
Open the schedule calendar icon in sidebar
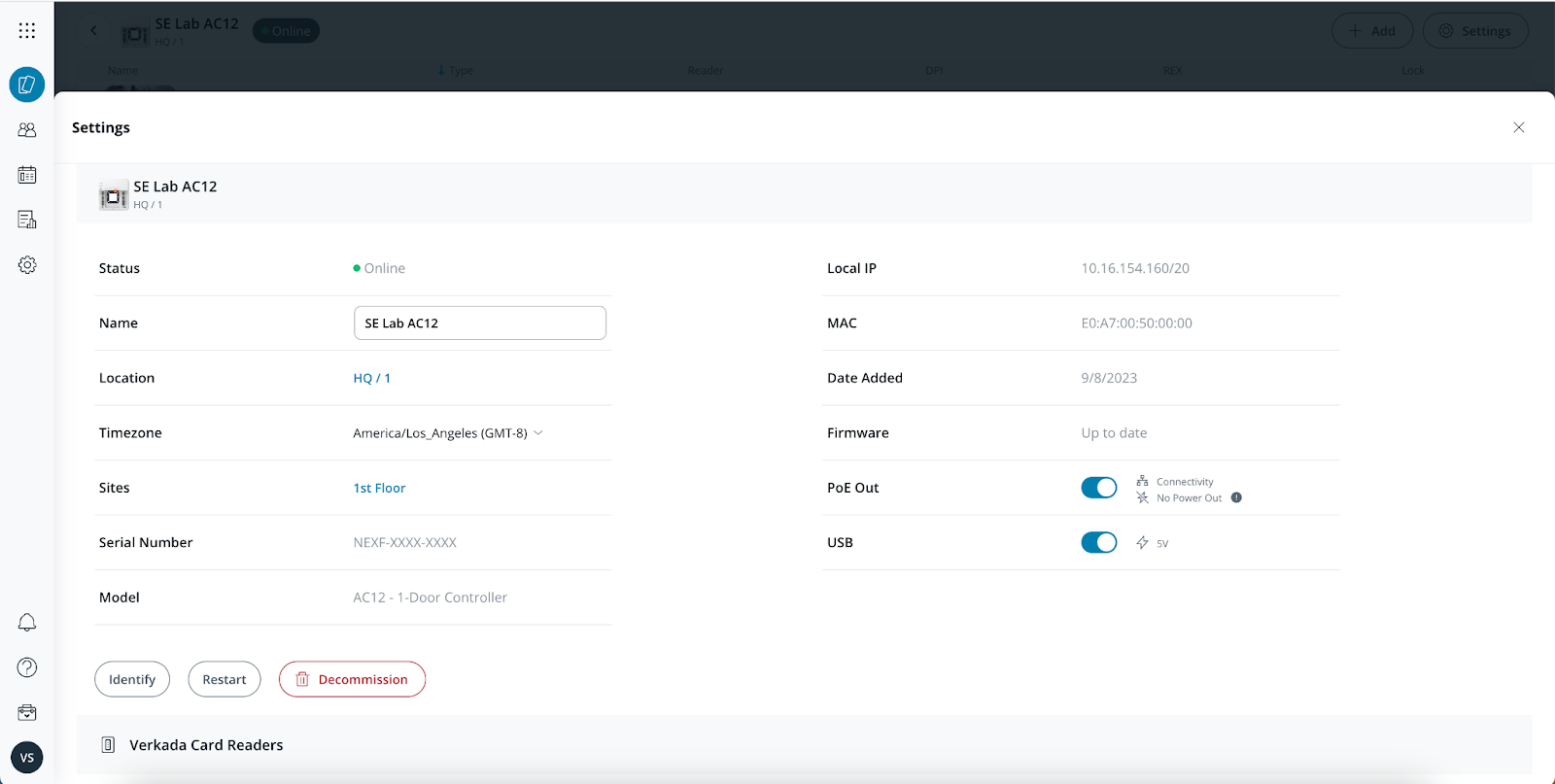(27, 175)
